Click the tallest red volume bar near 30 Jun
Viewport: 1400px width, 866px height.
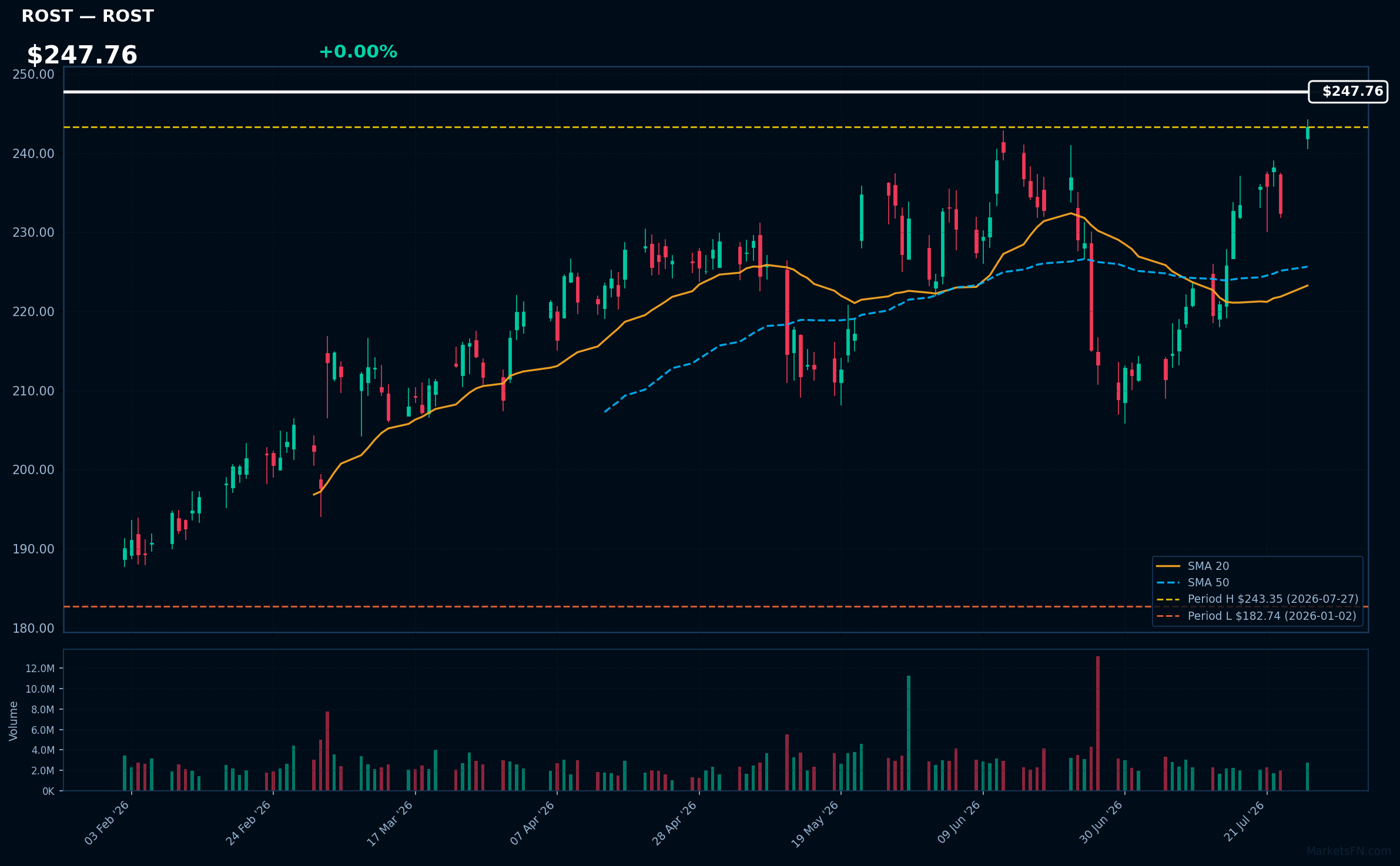click(x=1097, y=723)
